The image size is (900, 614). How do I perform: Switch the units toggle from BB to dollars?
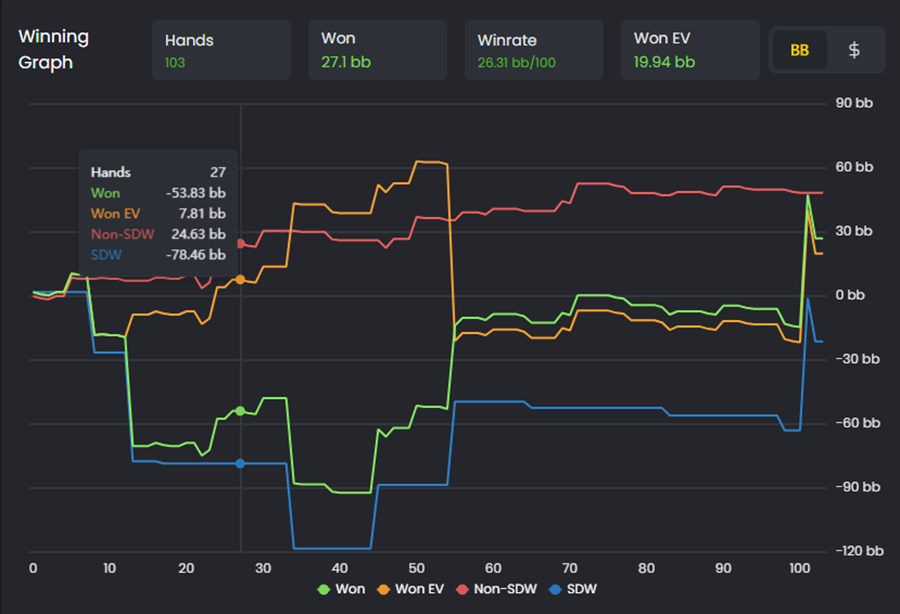[x=855, y=49]
